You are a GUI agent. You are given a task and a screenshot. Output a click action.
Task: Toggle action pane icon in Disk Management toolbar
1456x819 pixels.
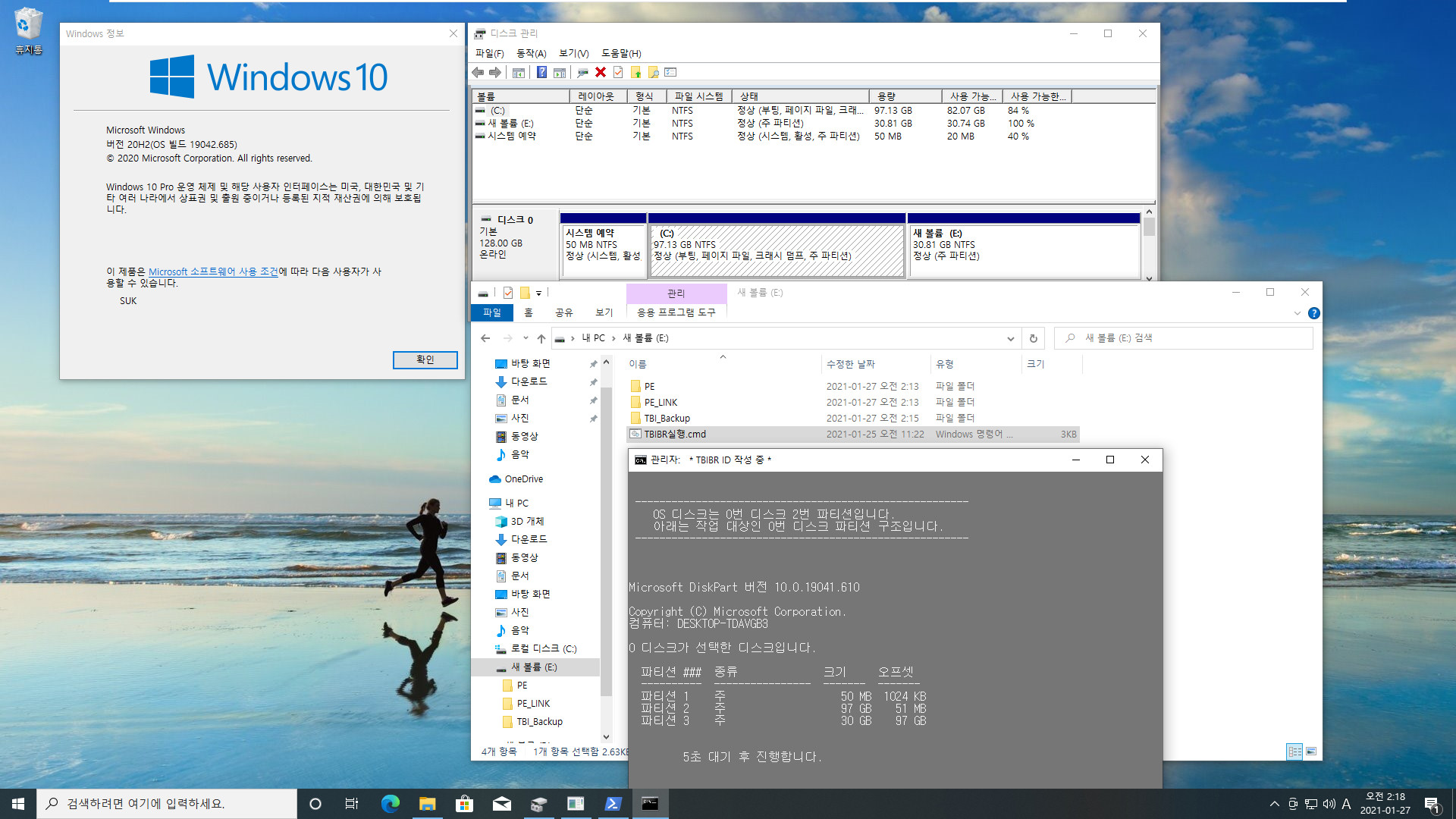coord(560,72)
